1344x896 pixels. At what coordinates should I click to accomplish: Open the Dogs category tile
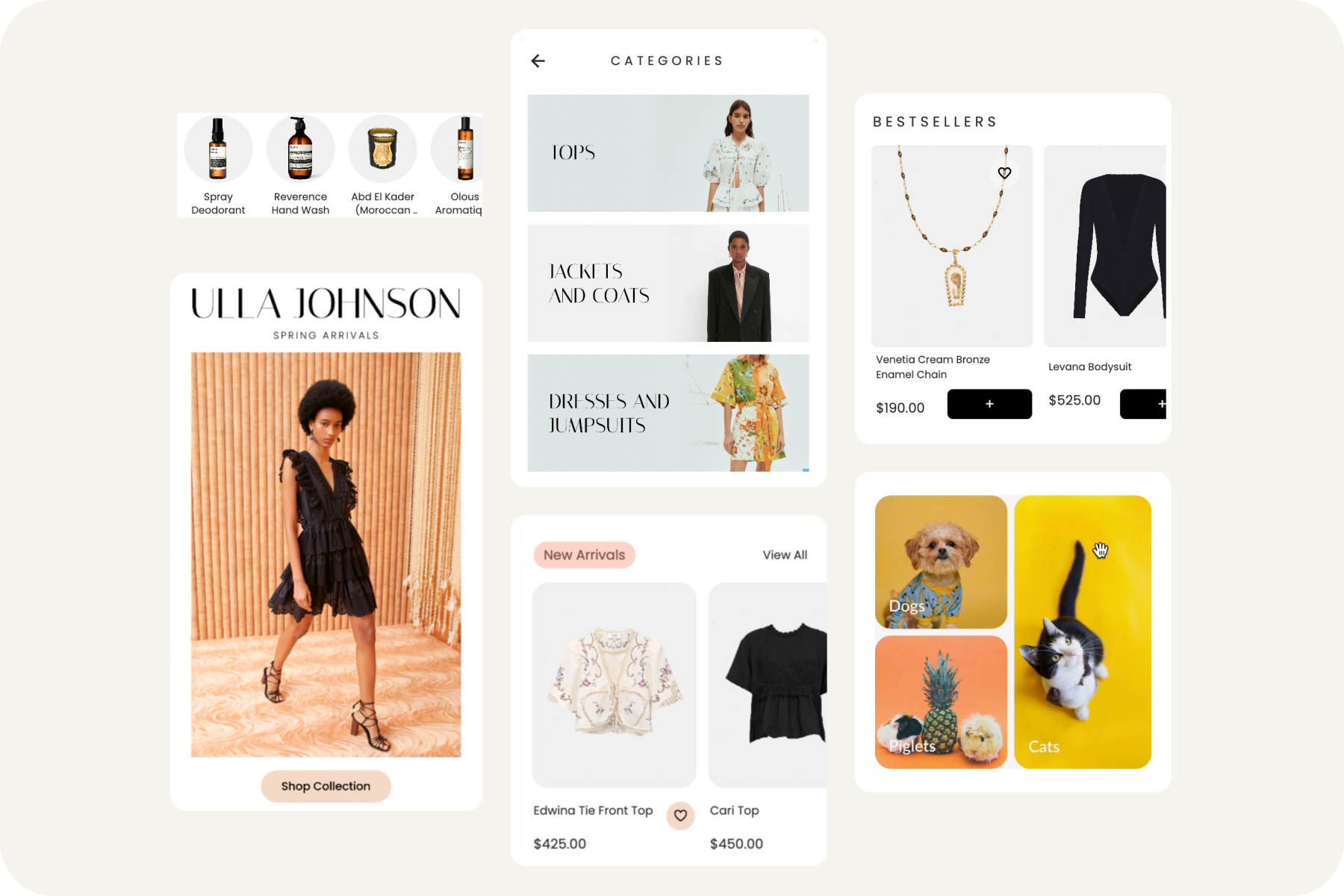pos(941,561)
